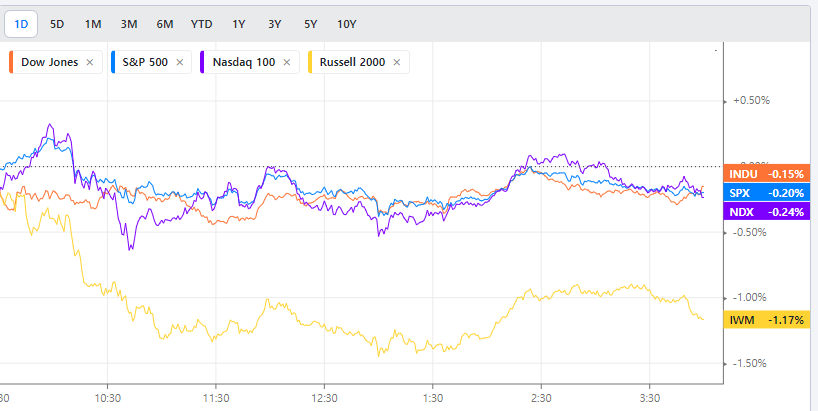
Task: Open the 3Y time range
Action: coord(273,23)
